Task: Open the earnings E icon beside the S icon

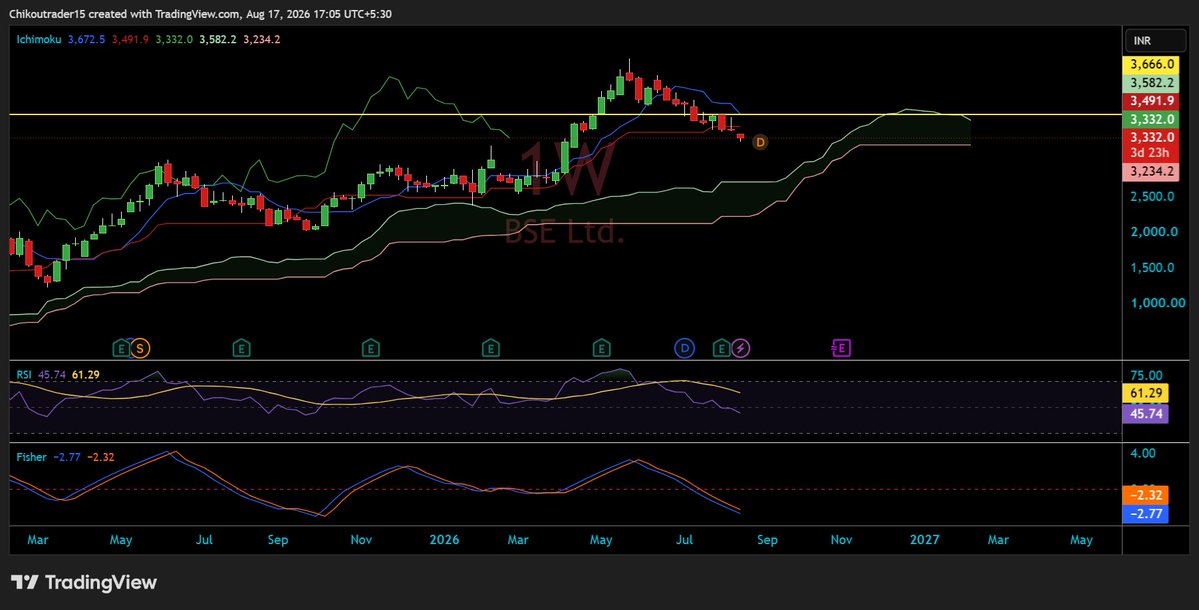Action: click(x=121, y=349)
